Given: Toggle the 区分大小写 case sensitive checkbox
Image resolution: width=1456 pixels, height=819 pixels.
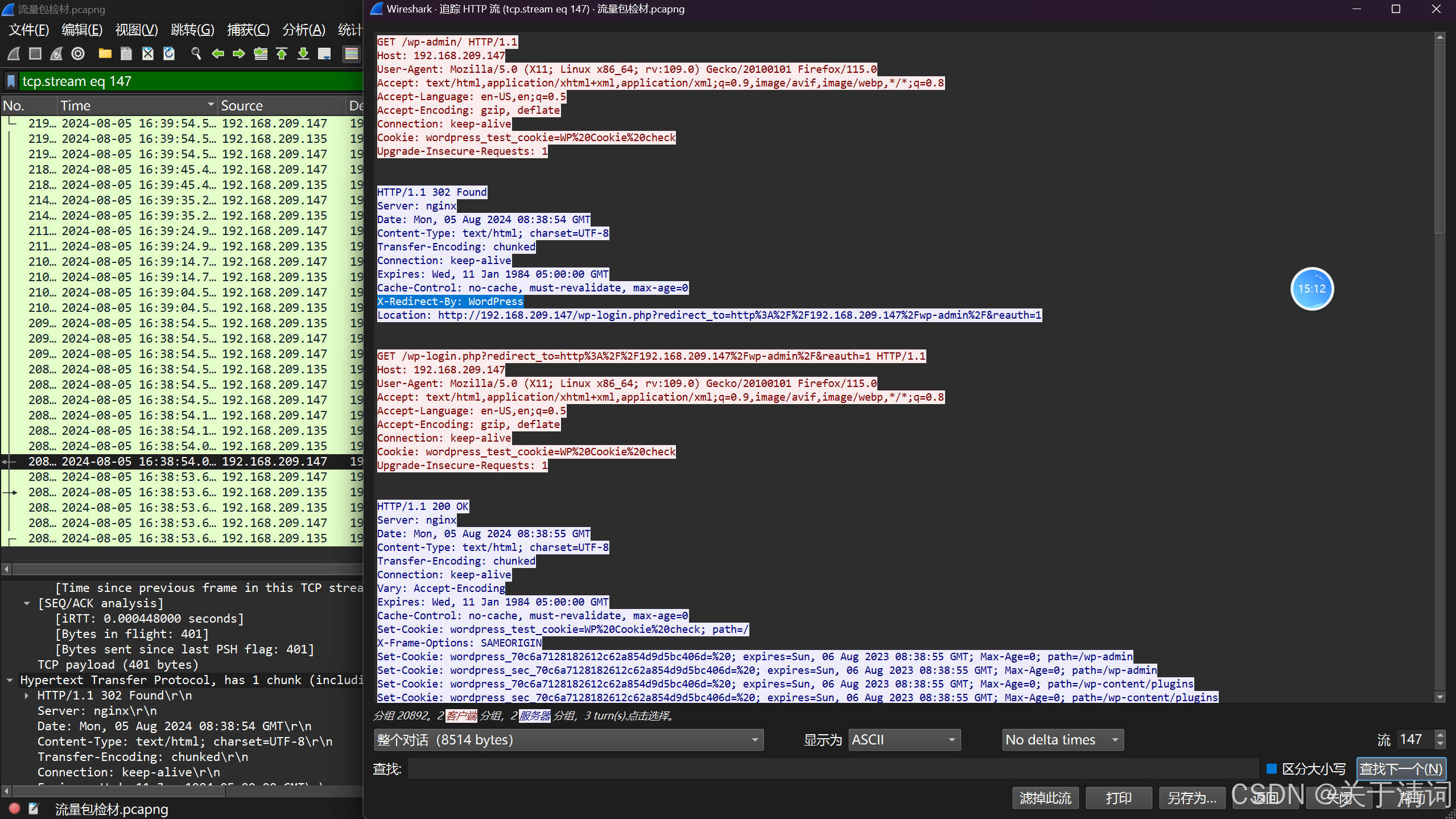Looking at the screenshot, I should coord(1272,769).
